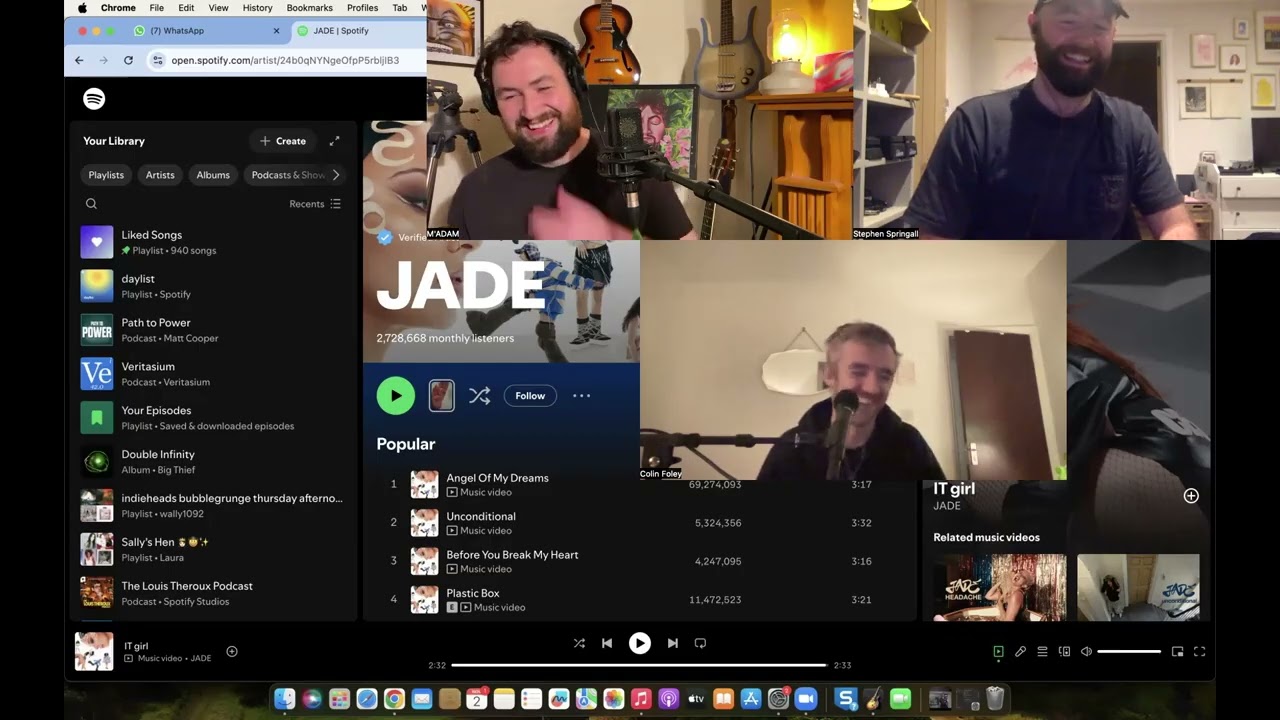Play JADE with the green play button
Image resolution: width=1280 pixels, height=720 pixels.
396,396
